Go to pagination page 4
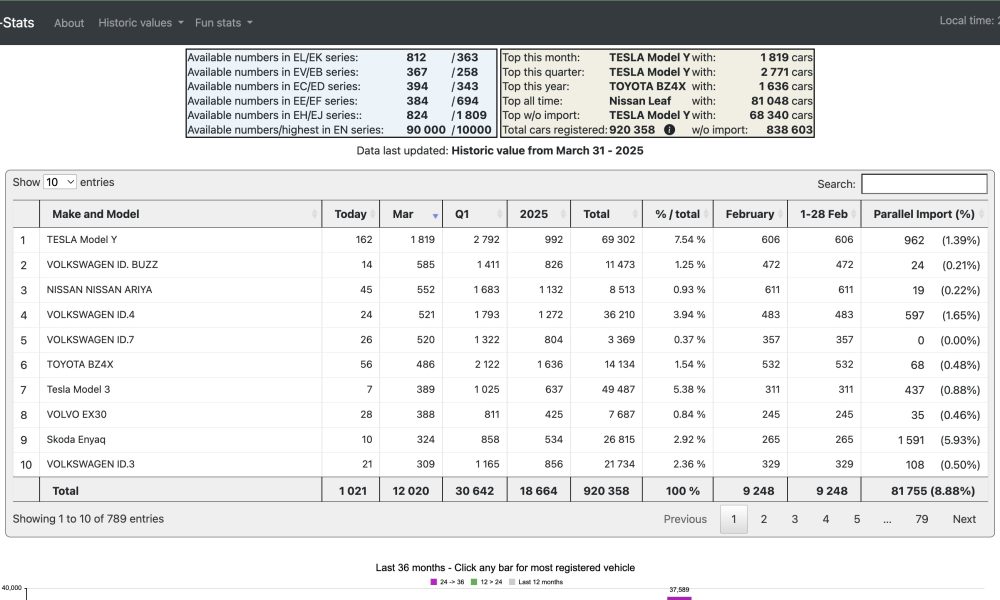Viewport: 1000px width, 600px height. pos(826,519)
